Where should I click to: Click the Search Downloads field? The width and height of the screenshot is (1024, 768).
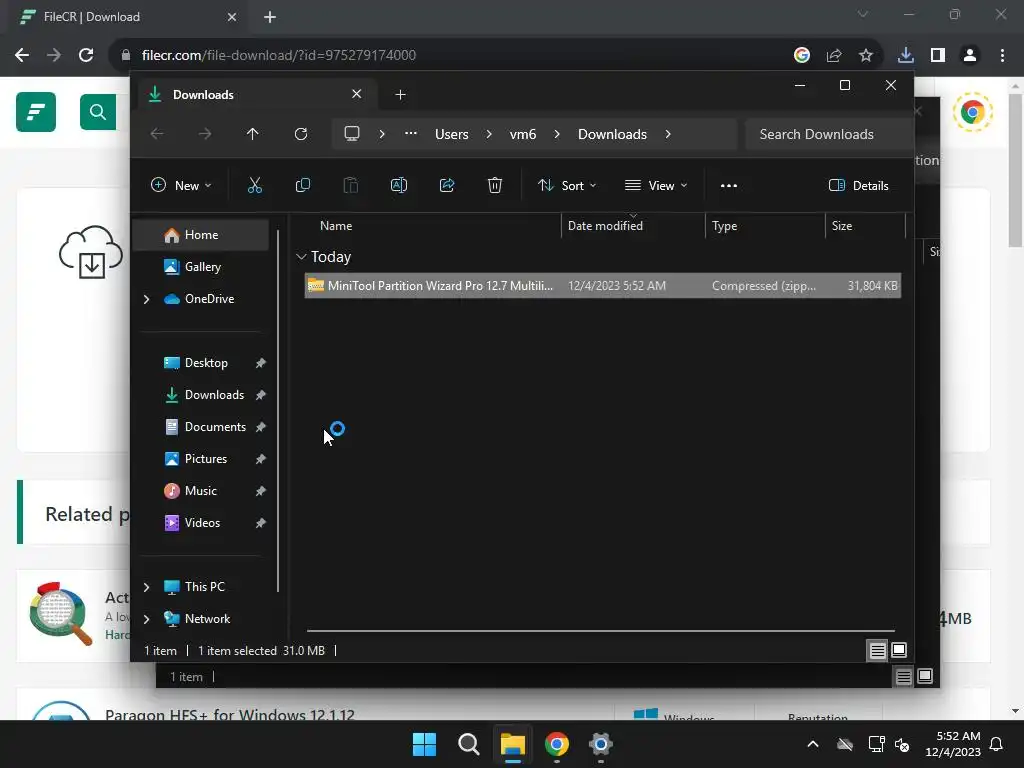[829, 134]
